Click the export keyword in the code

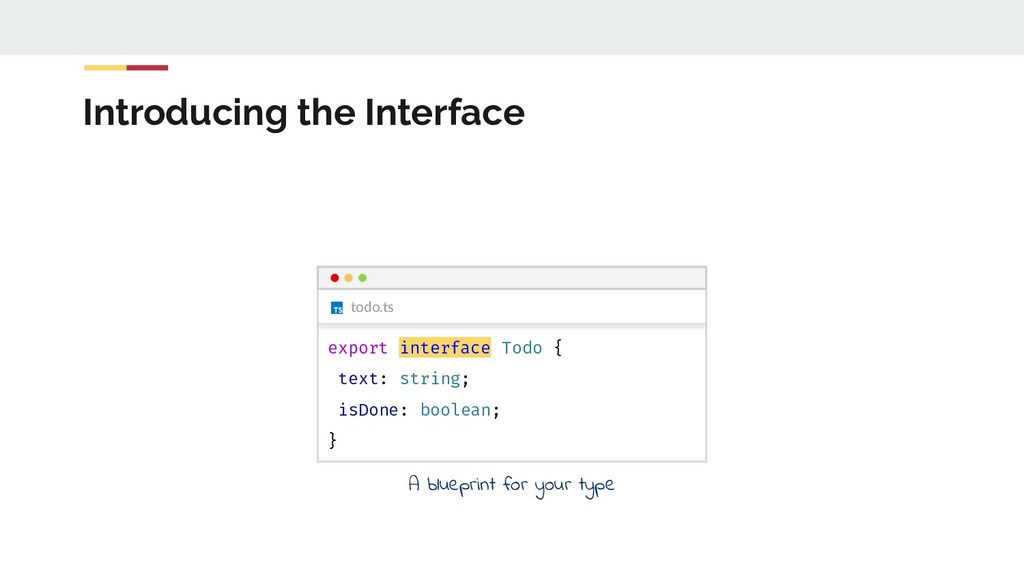[357, 348]
